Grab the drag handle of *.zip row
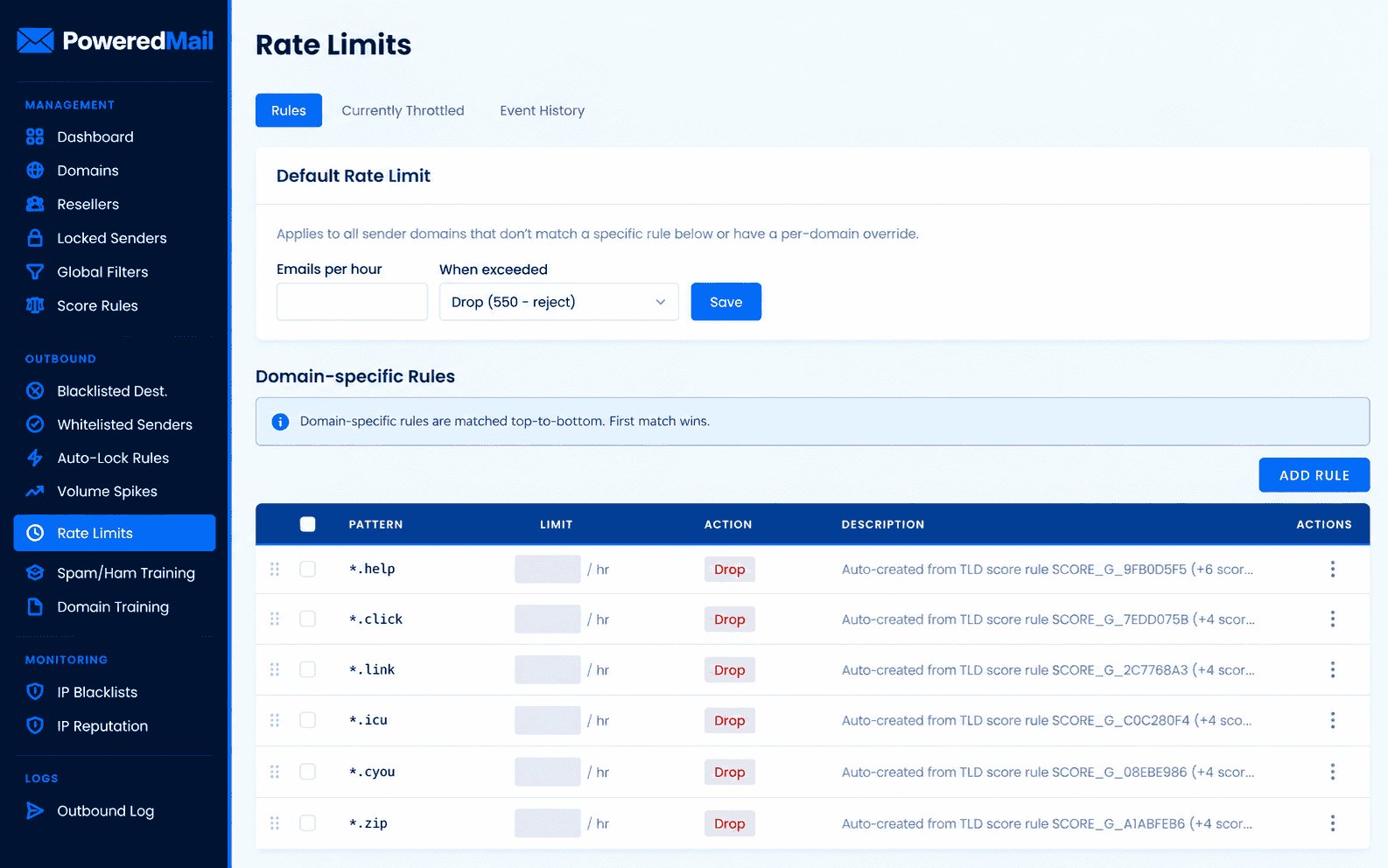This screenshot has height=868, width=1388. tap(275, 823)
